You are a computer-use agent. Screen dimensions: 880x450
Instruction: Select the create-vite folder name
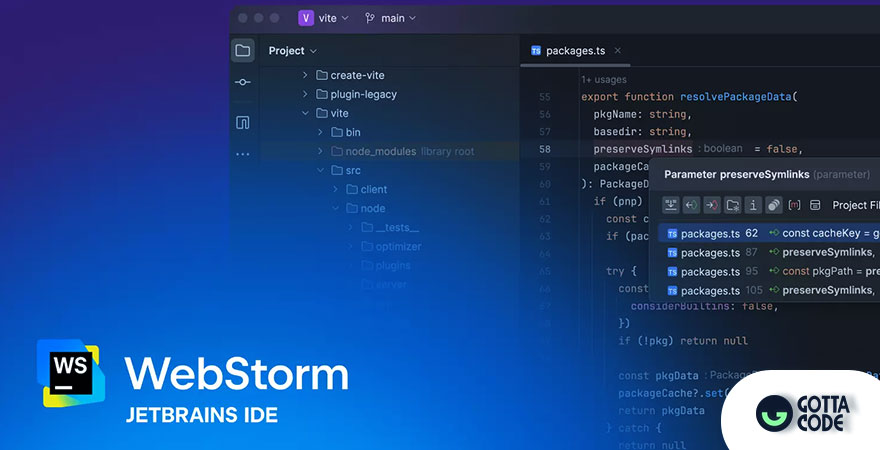point(357,75)
